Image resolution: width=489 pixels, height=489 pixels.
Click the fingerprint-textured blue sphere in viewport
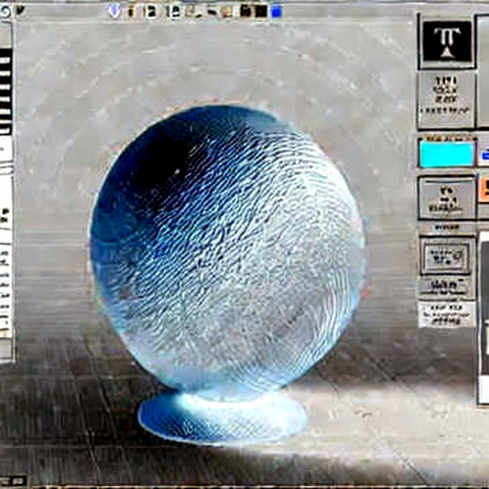pyautogui.click(x=227, y=247)
